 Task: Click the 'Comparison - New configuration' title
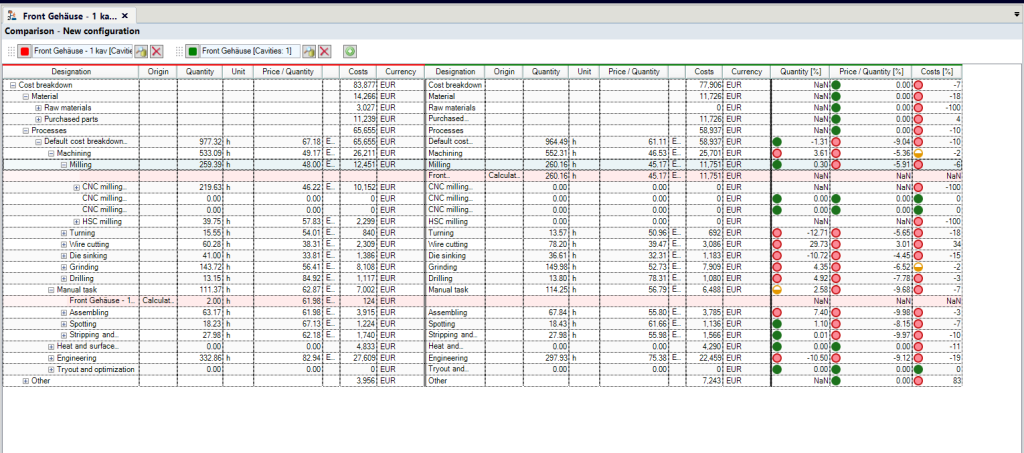(x=72, y=31)
